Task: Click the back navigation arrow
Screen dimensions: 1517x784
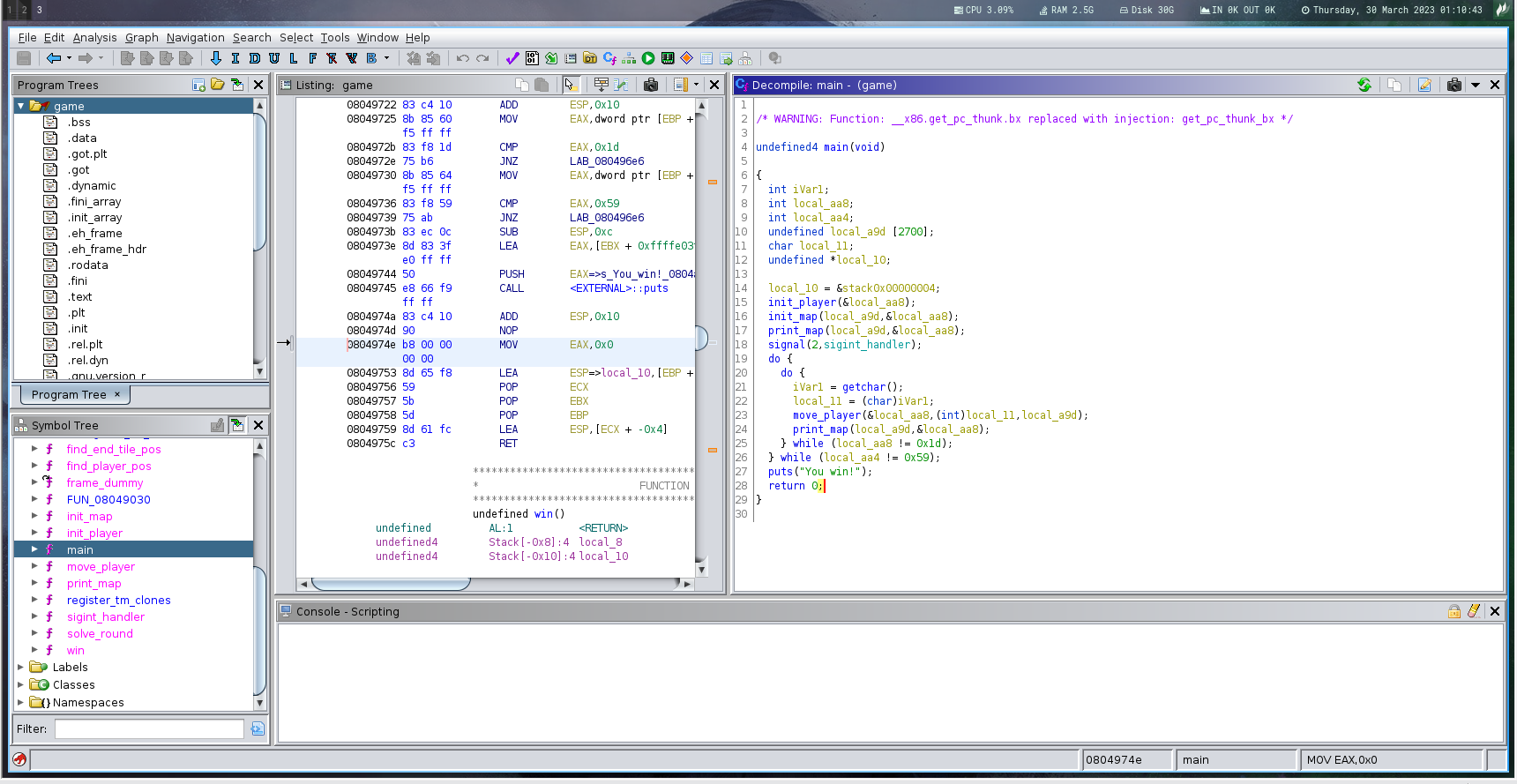Action: pyautogui.click(x=54, y=58)
